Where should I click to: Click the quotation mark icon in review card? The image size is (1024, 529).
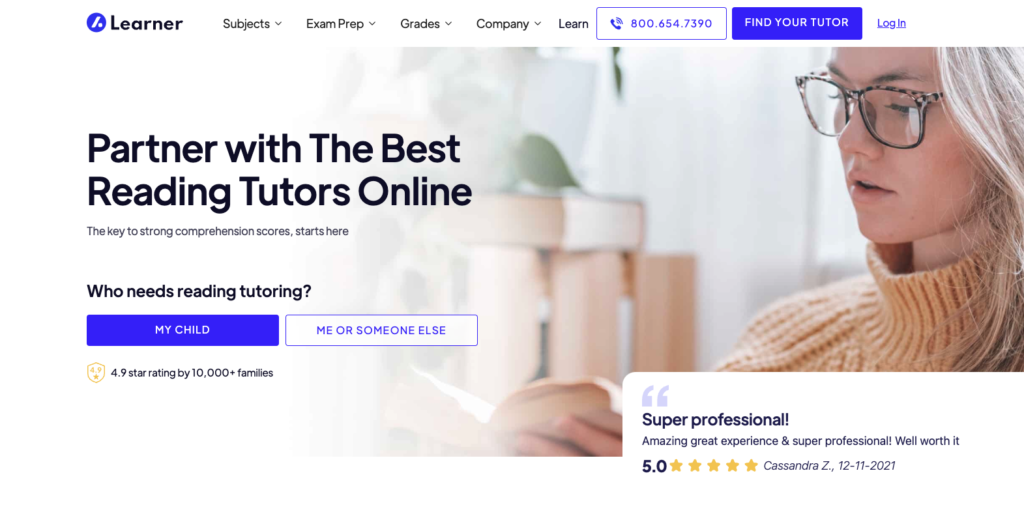click(655, 396)
